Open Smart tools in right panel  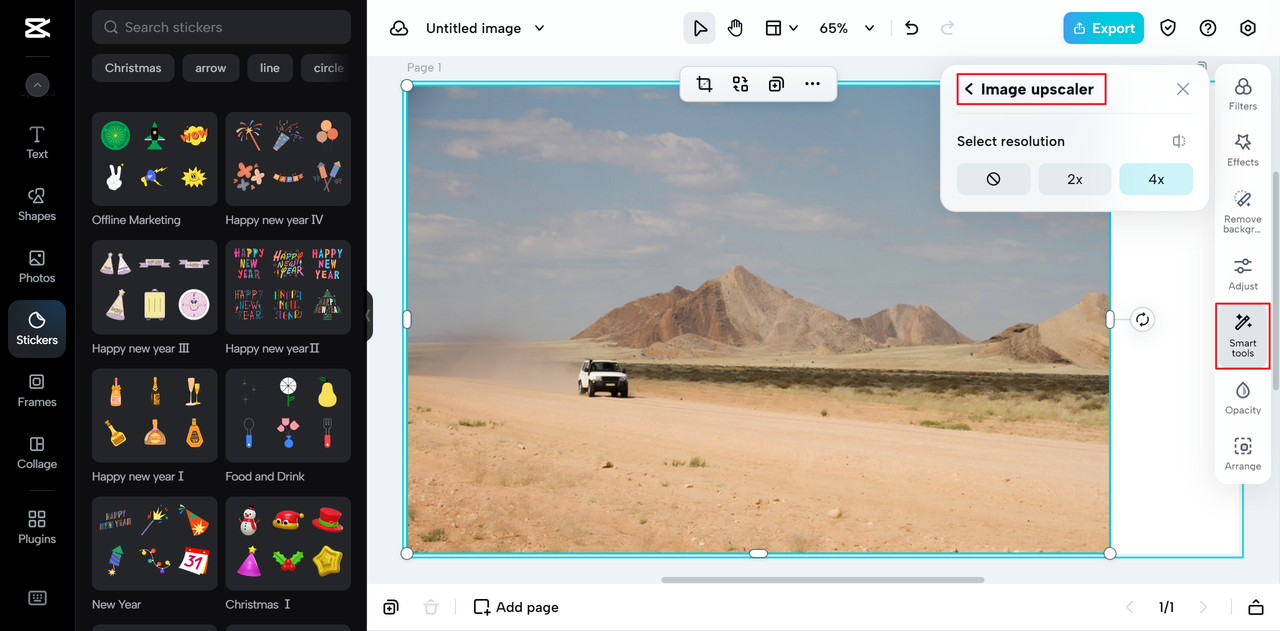1243,336
